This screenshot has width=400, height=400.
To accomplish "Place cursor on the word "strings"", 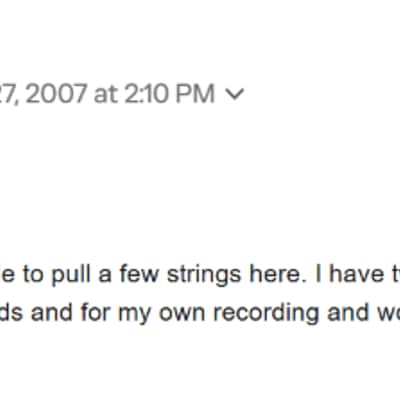I will 204,275.
